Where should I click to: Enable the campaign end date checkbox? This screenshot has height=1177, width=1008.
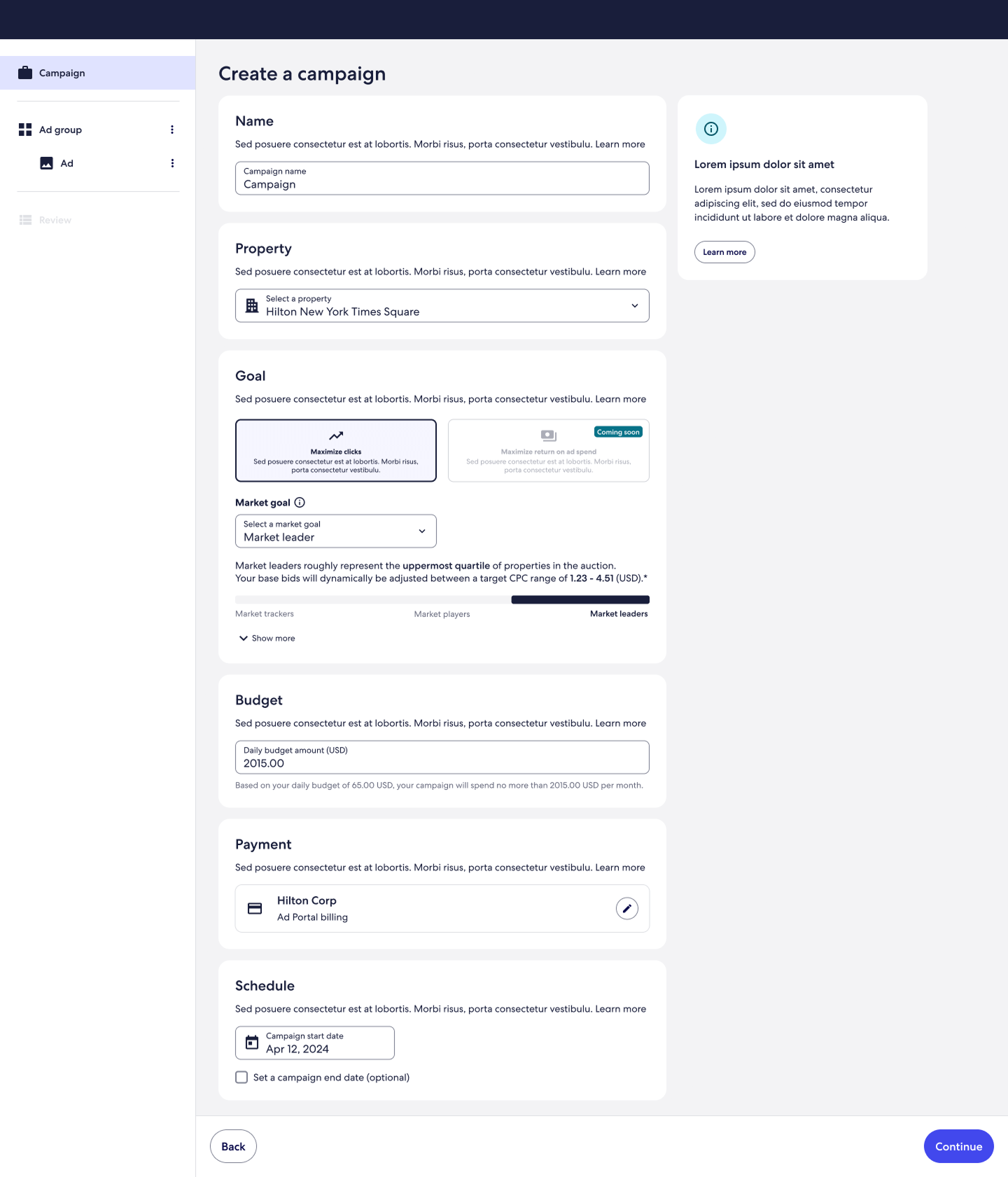pyautogui.click(x=241, y=1078)
